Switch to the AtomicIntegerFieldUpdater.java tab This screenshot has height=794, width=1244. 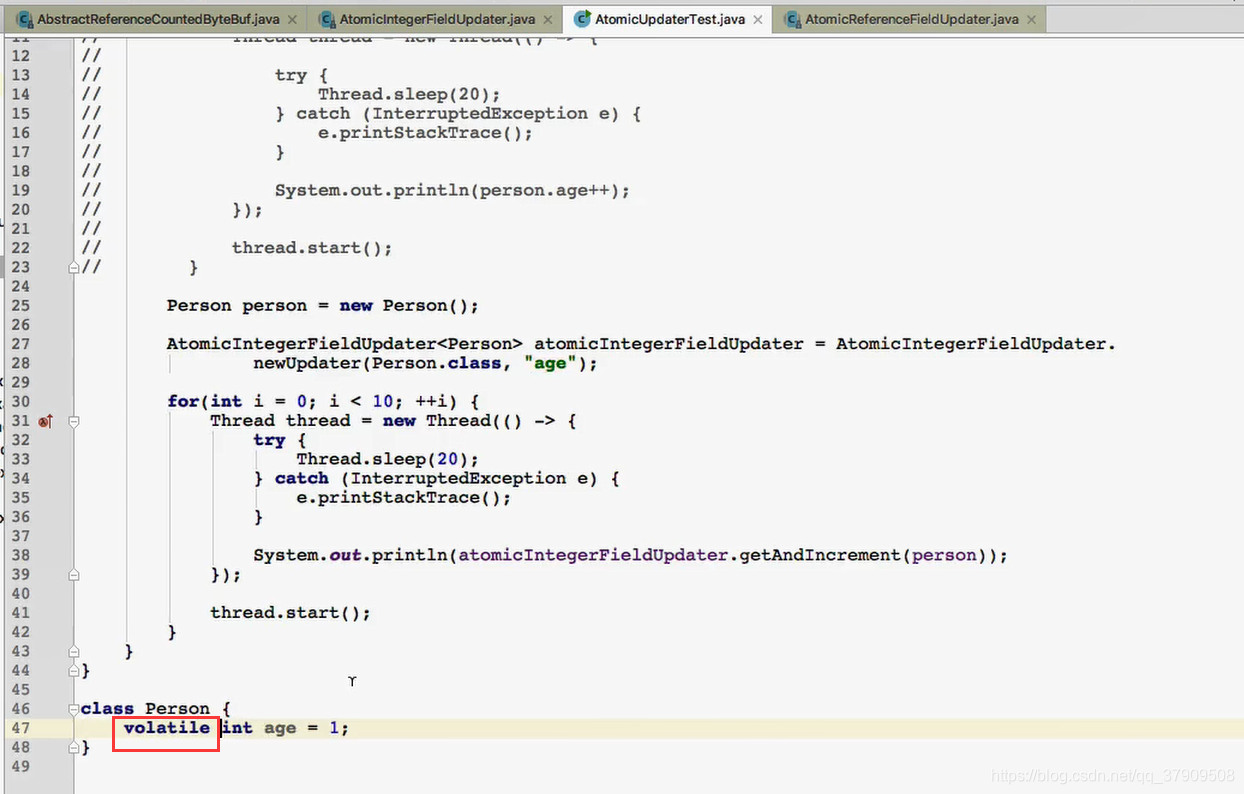(435, 18)
